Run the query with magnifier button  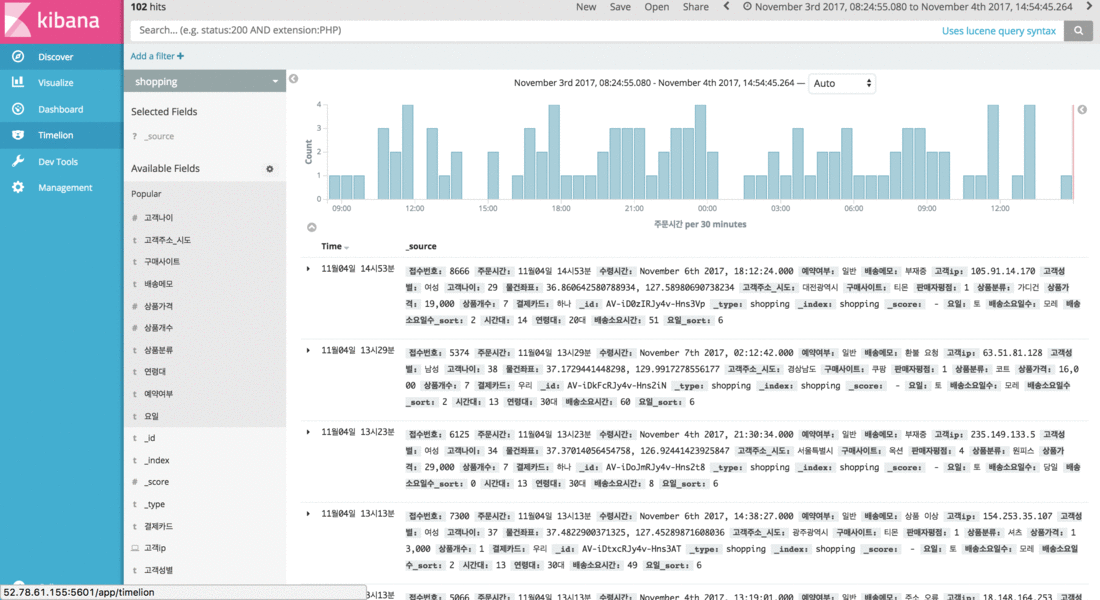tap(1078, 31)
